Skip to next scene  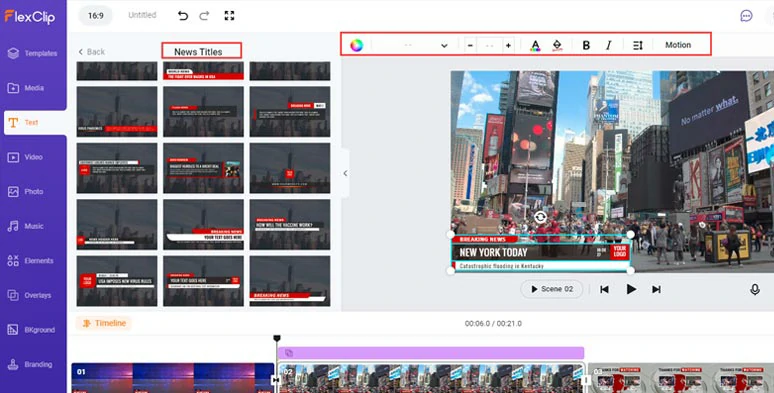656,289
